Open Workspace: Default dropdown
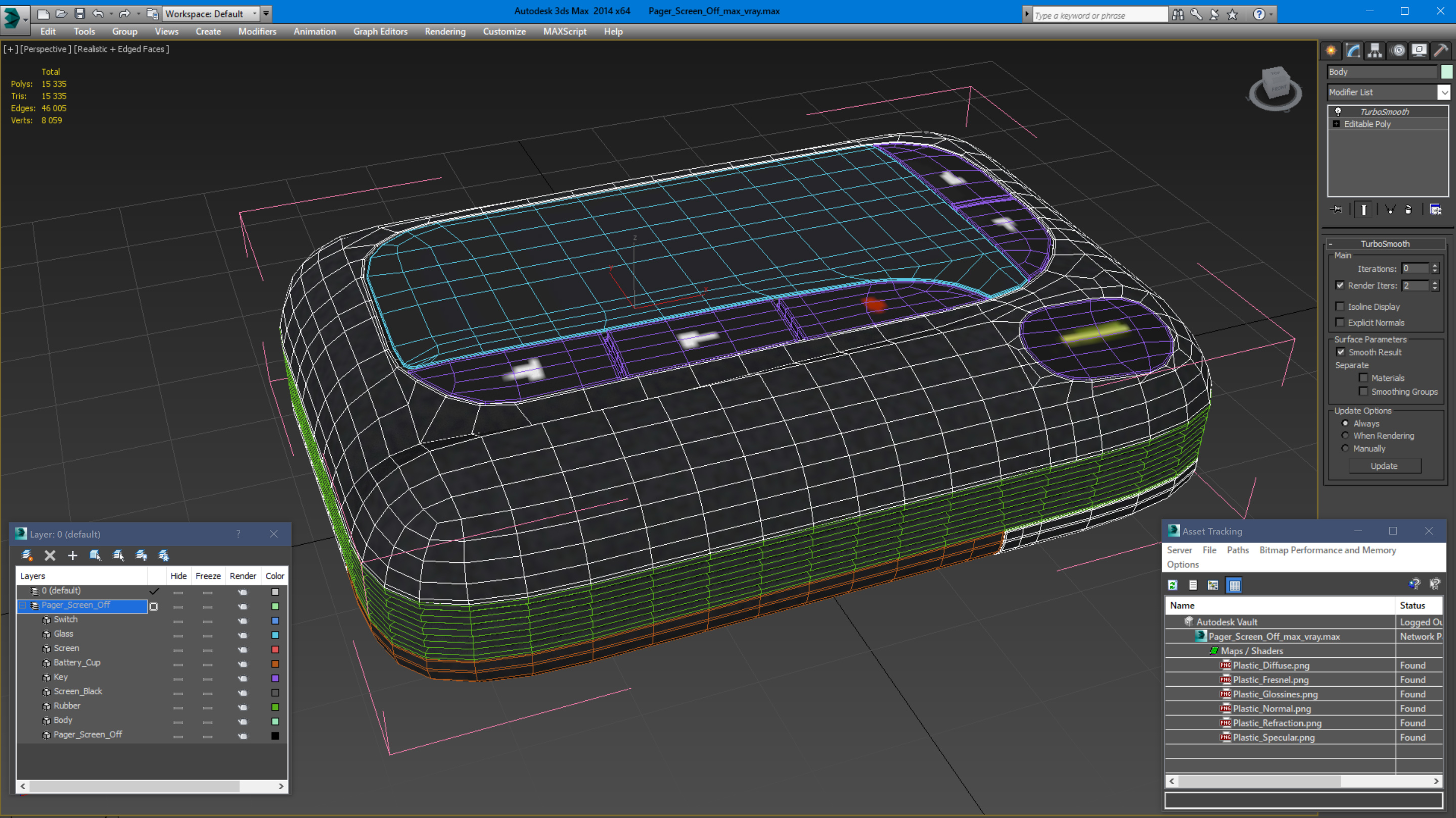Image resolution: width=1456 pixels, height=818 pixels. 211,14
